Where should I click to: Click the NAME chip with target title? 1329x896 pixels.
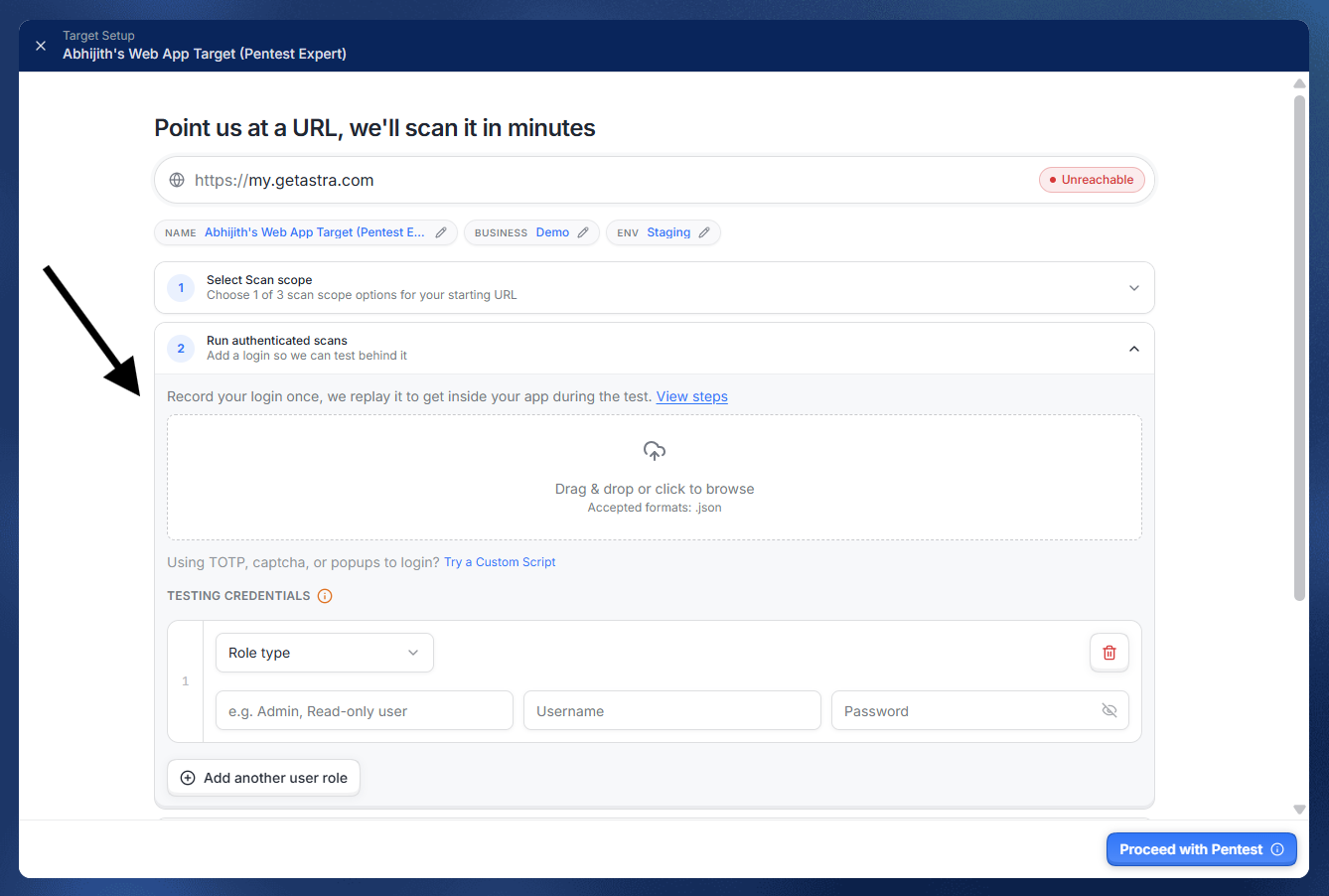tap(306, 232)
